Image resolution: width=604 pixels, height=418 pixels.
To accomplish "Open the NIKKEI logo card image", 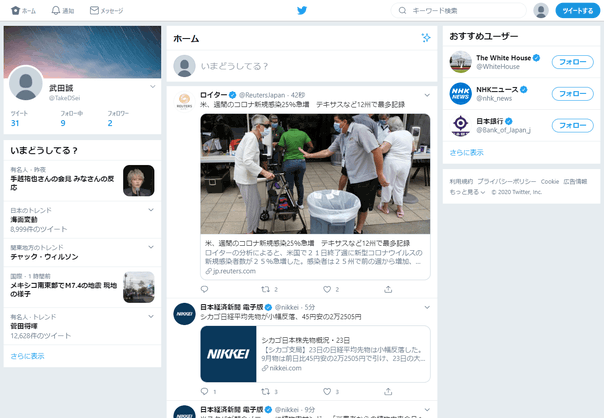I will 228,354.
